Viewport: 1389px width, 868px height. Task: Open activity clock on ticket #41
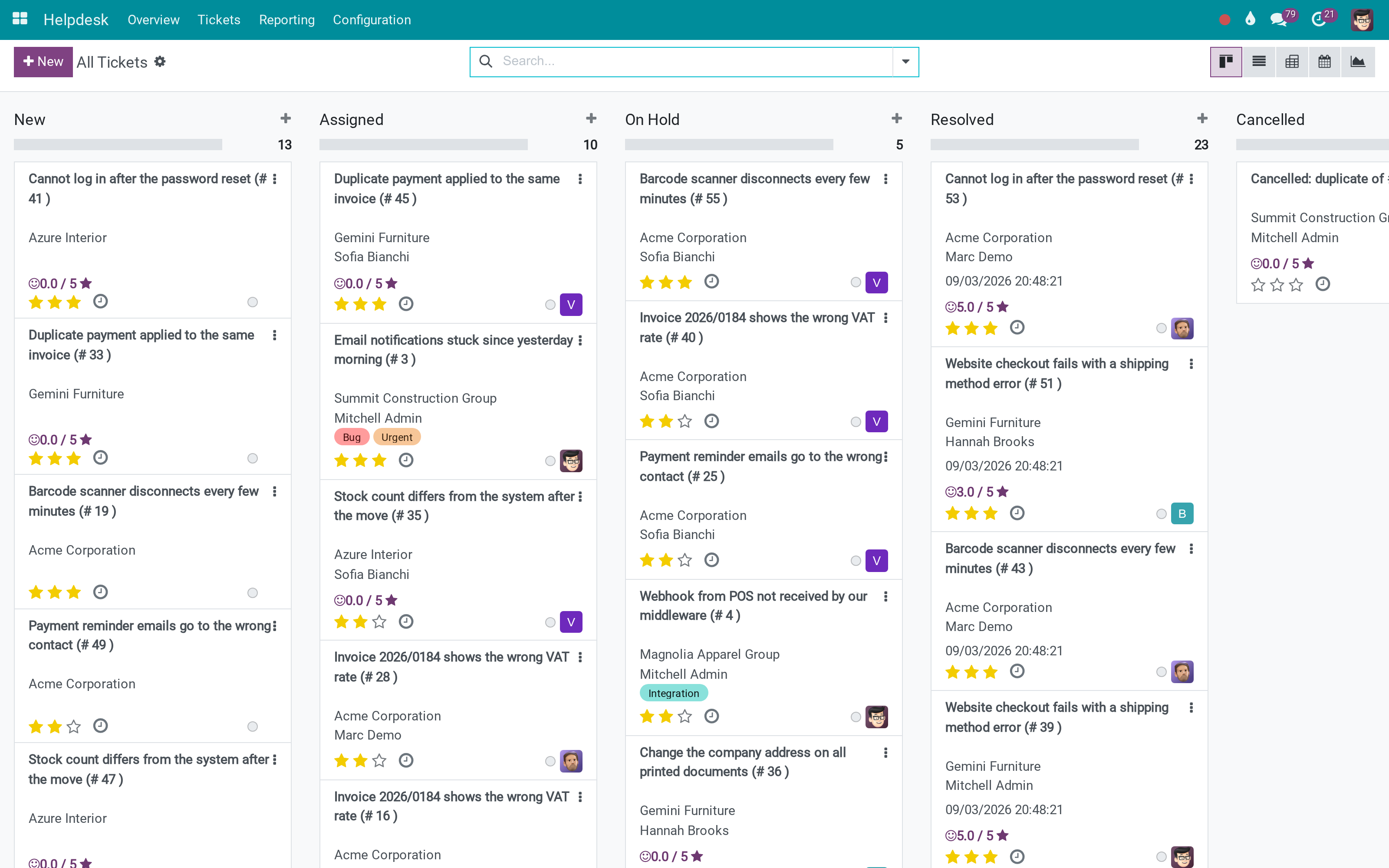(100, 301)
